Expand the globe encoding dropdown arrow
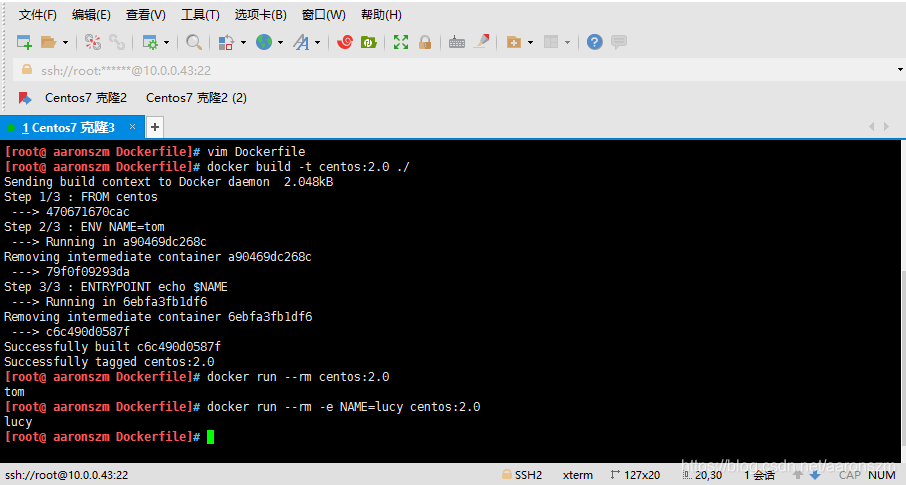Screen dimensions: 906x485 281,42
